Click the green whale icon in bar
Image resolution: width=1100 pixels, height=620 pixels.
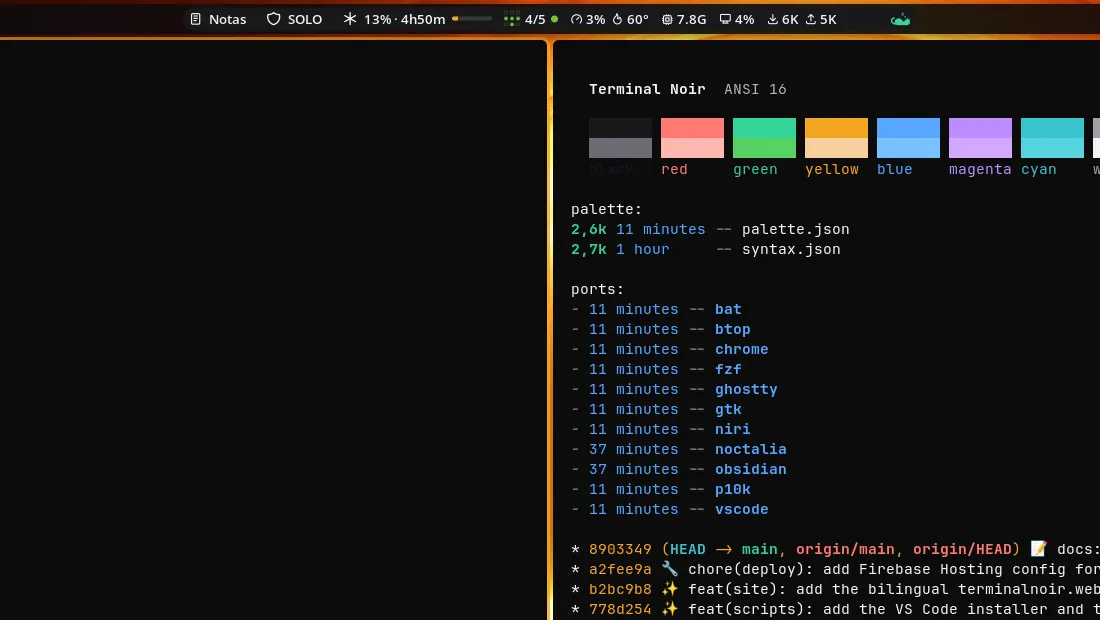tap(900, 20)
